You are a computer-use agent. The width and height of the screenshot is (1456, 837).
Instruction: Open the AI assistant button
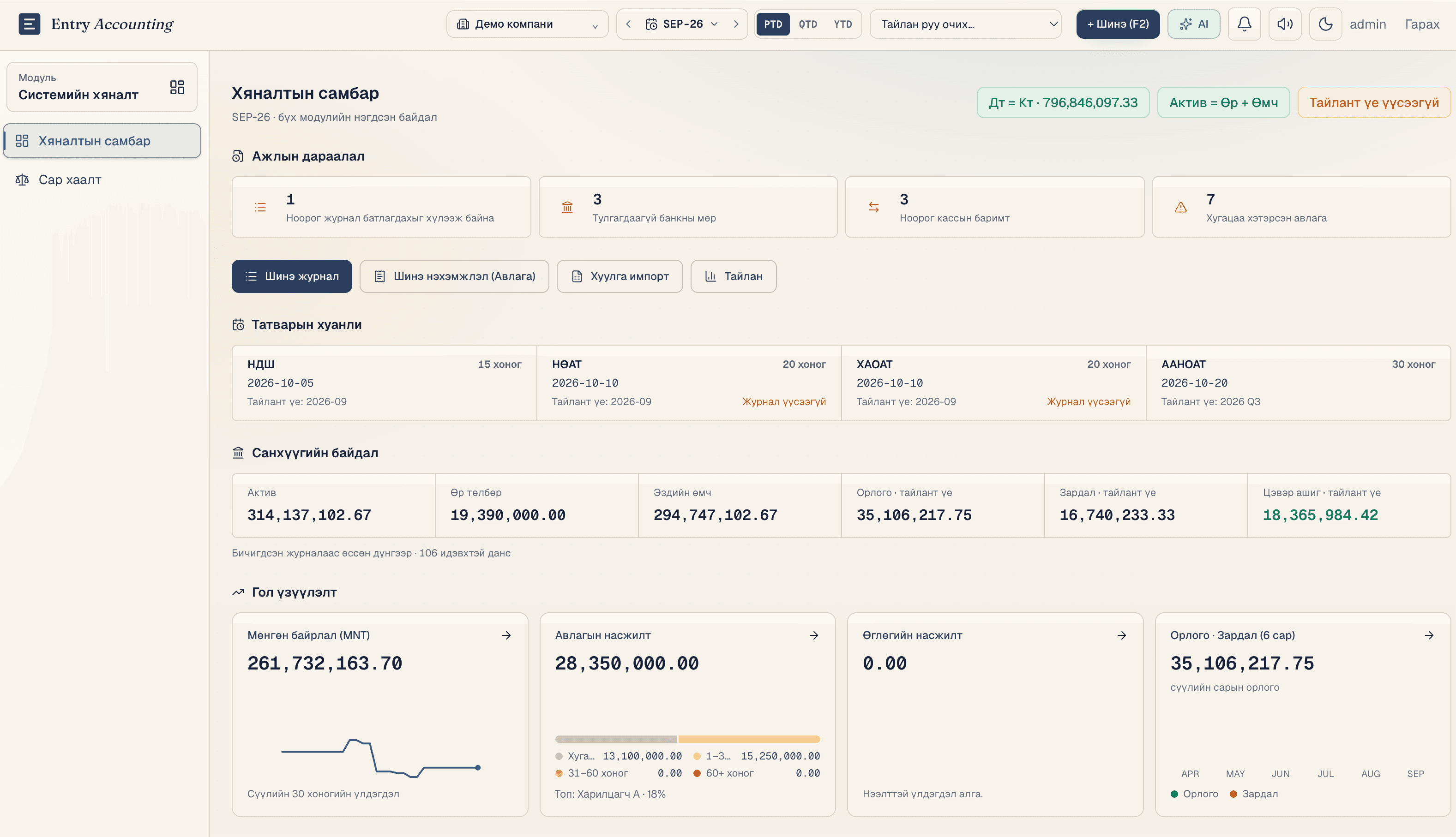[x=1194, y=24]
